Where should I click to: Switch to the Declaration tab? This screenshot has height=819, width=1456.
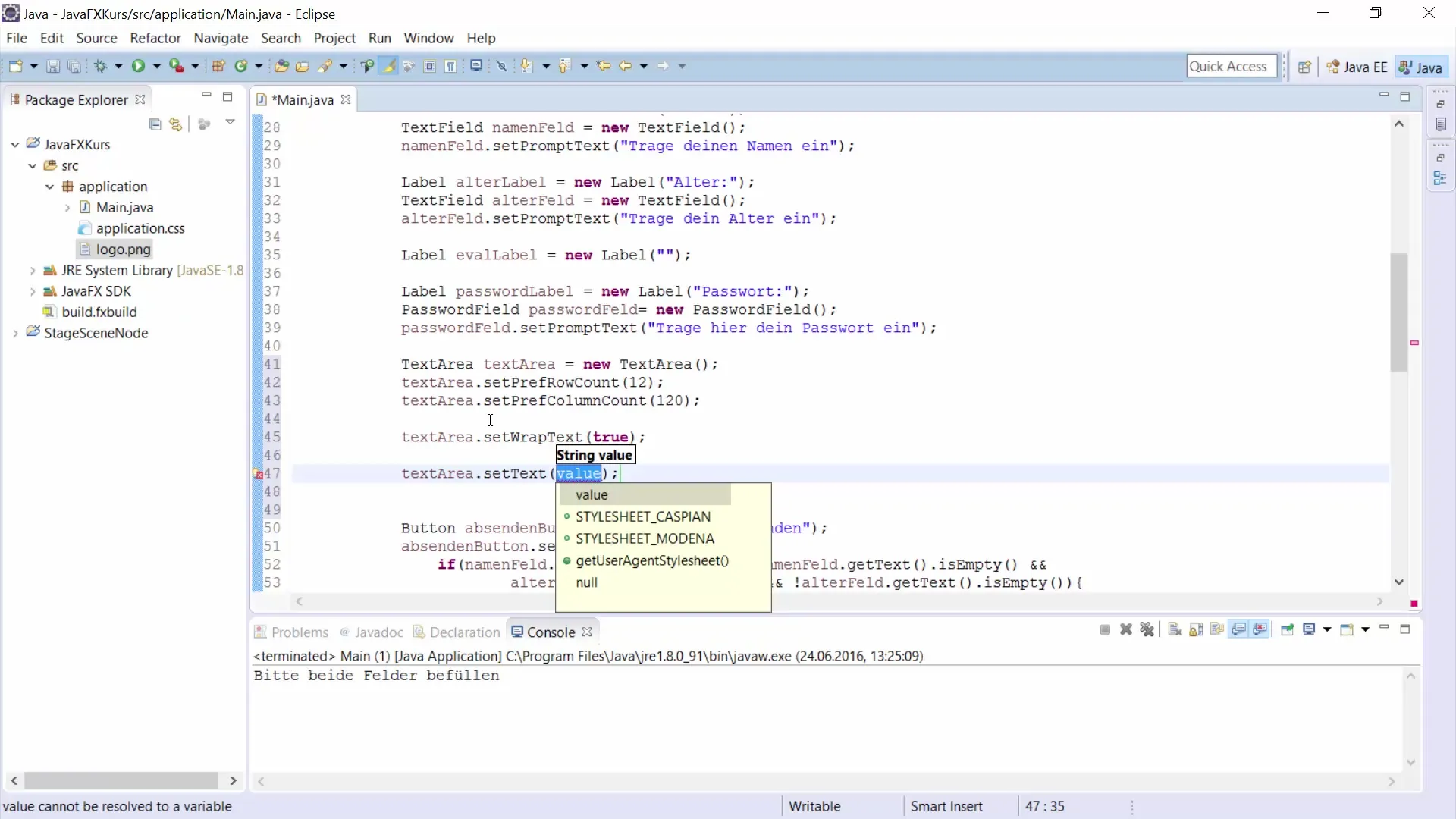(x=457, y=632)
